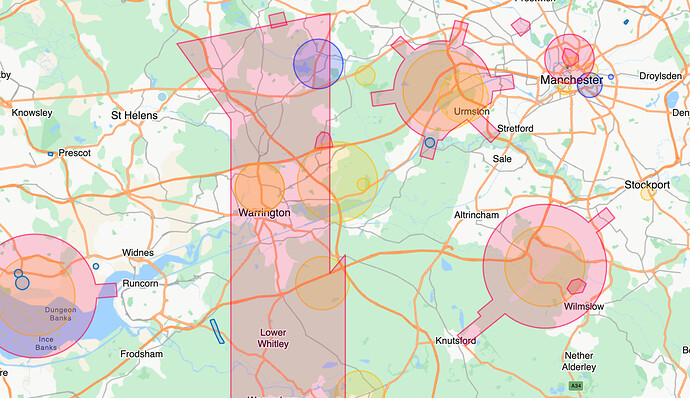This screenshot has height=398, width=690.
Task: Select the yellow circle marker at Stockport
Action: tap(647, 194)
